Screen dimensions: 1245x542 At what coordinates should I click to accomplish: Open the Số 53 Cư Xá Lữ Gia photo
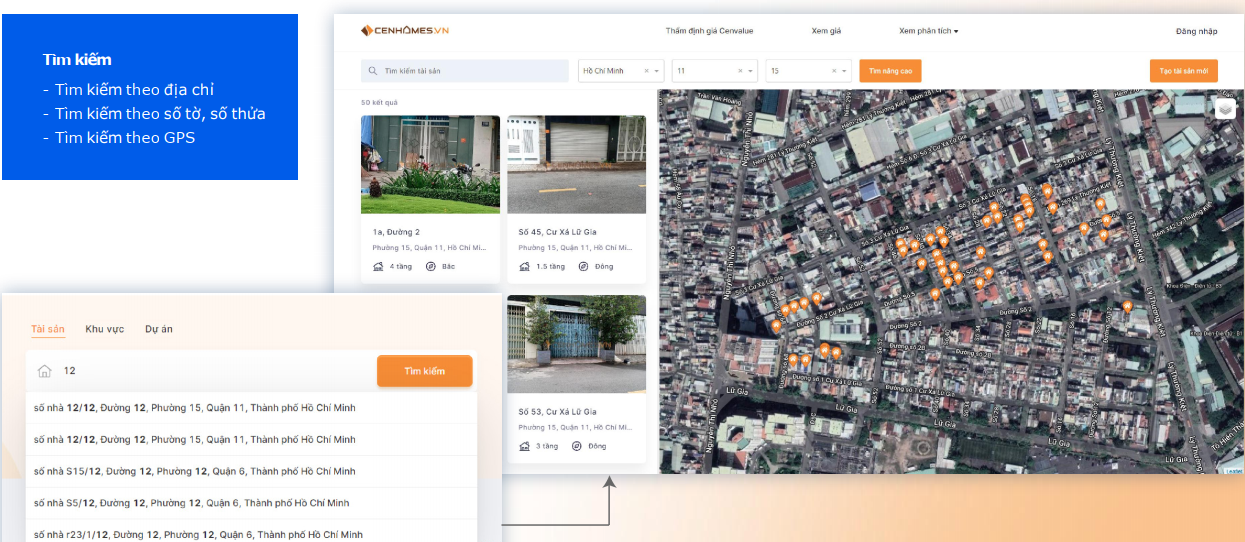pyautogui.click(x=576, y=344)
